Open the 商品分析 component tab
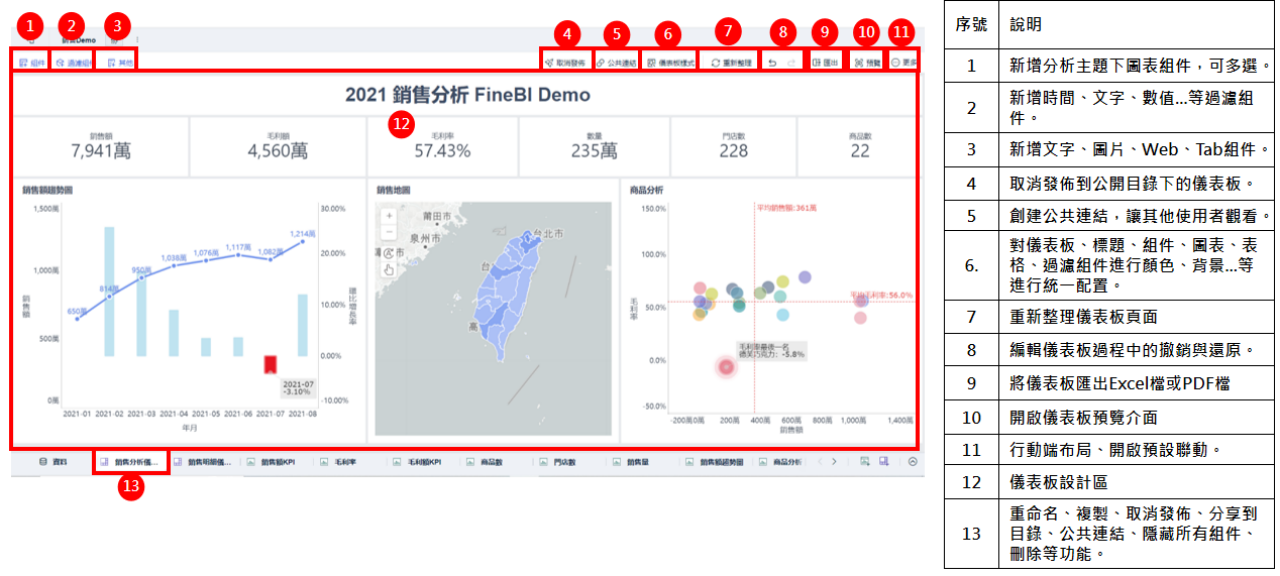 pos(781,462)
